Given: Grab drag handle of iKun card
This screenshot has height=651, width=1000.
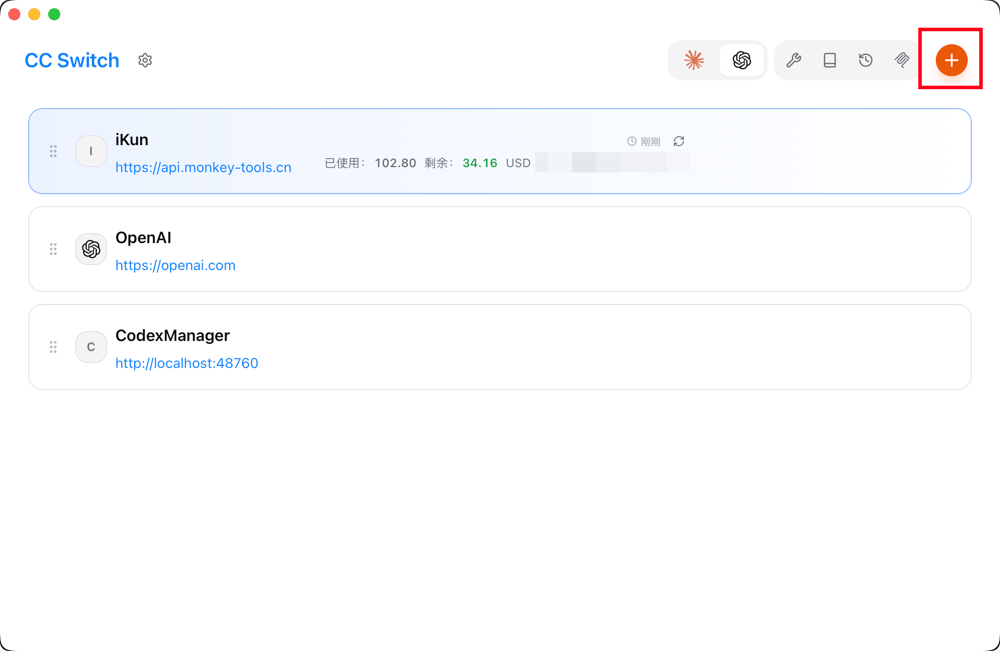Looking at the screenshot, I should point(54,151).
